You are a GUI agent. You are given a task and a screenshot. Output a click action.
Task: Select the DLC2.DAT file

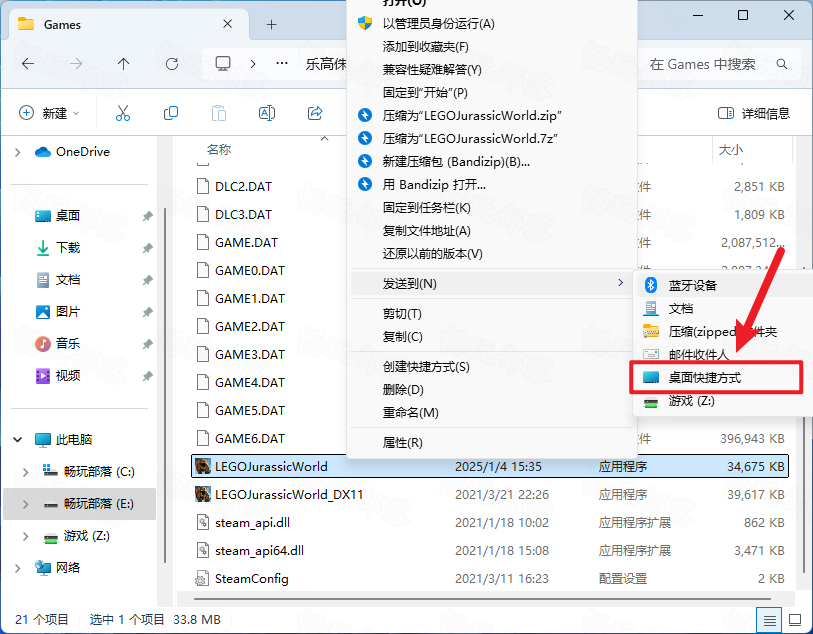(x=243, y=187)
